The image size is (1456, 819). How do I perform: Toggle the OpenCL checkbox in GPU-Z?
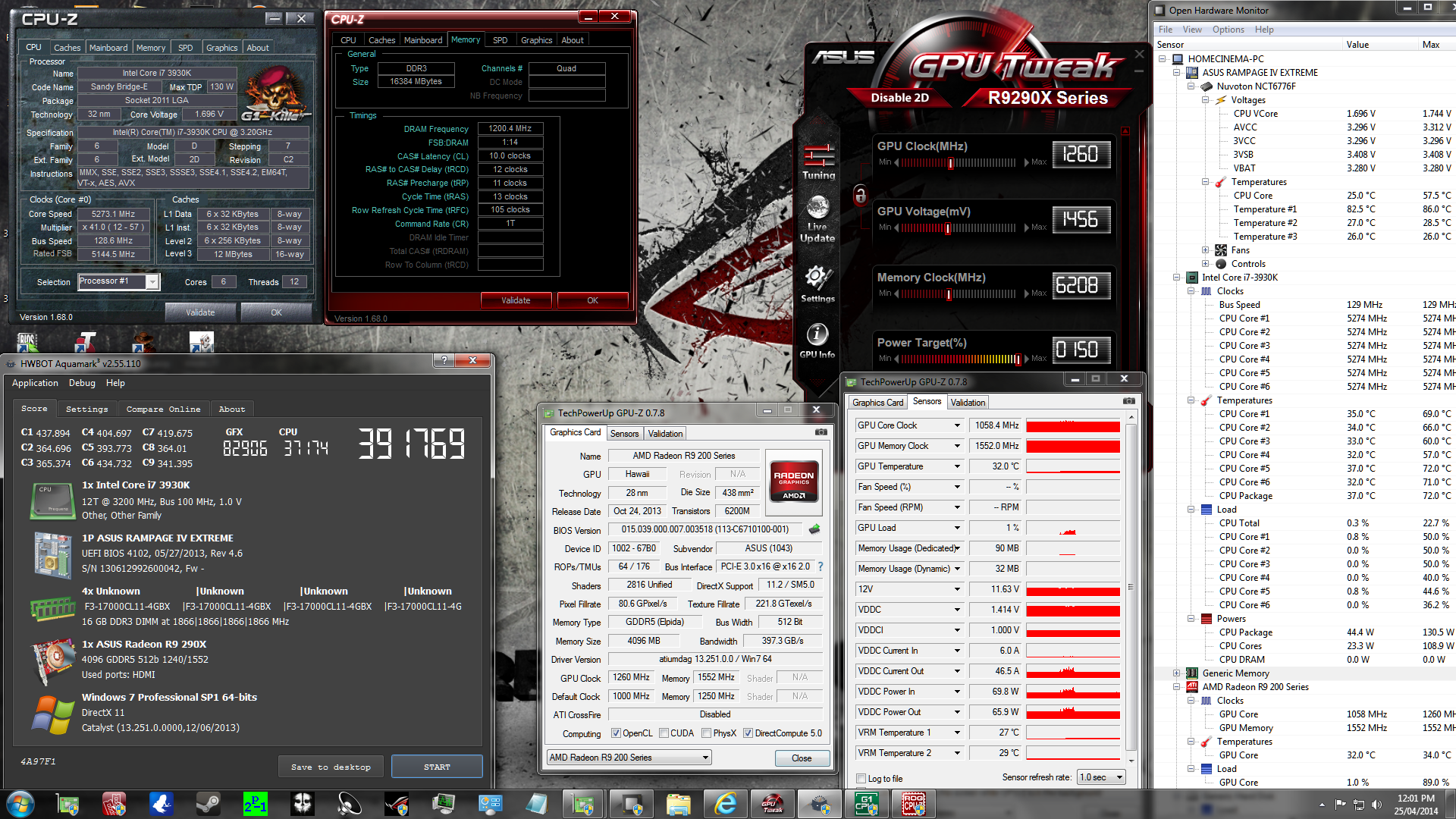tap(617, 733)
